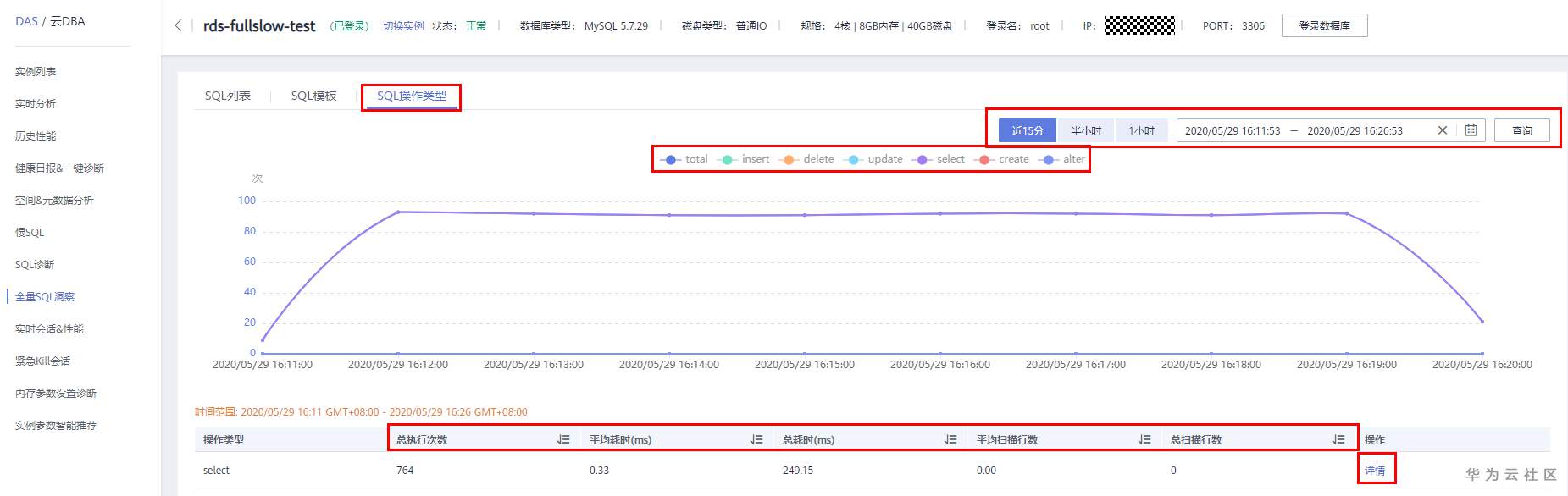This screenshot has height=496, width=1568.
Task: Click the 16:20:00 data point on select line
Action: [x=1482, y=322]
